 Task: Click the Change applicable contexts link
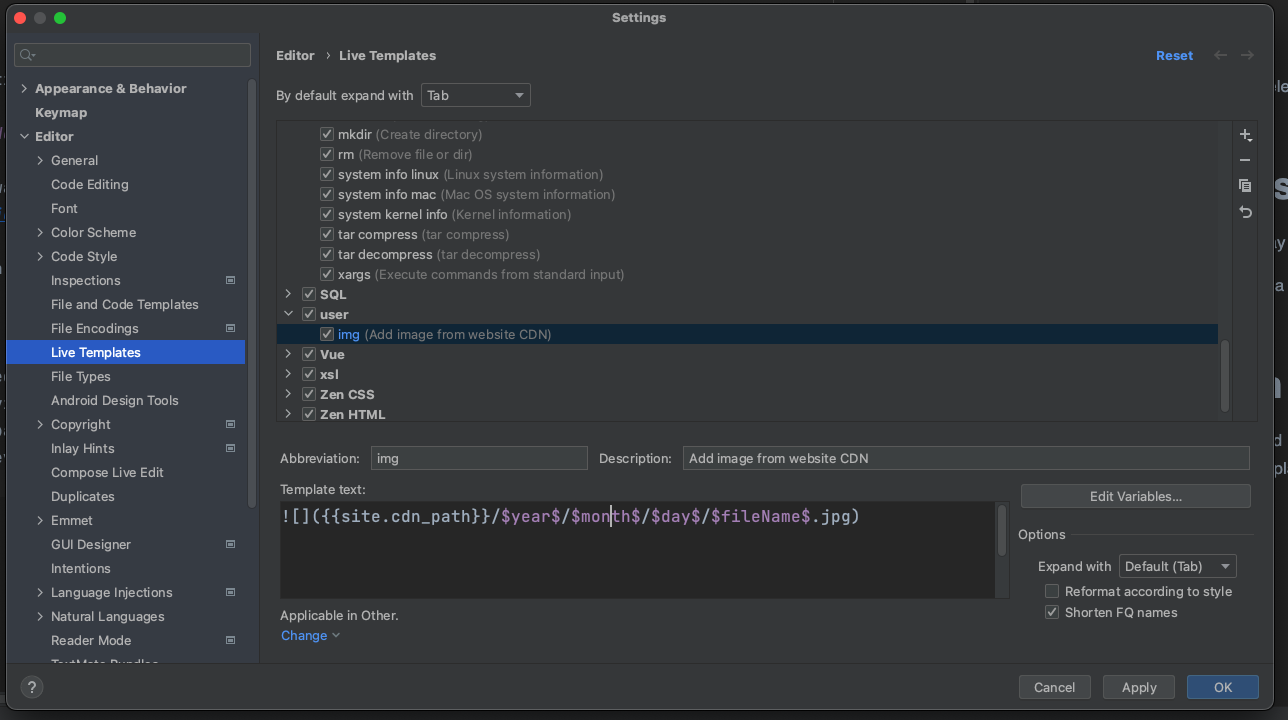click(310, 635)
